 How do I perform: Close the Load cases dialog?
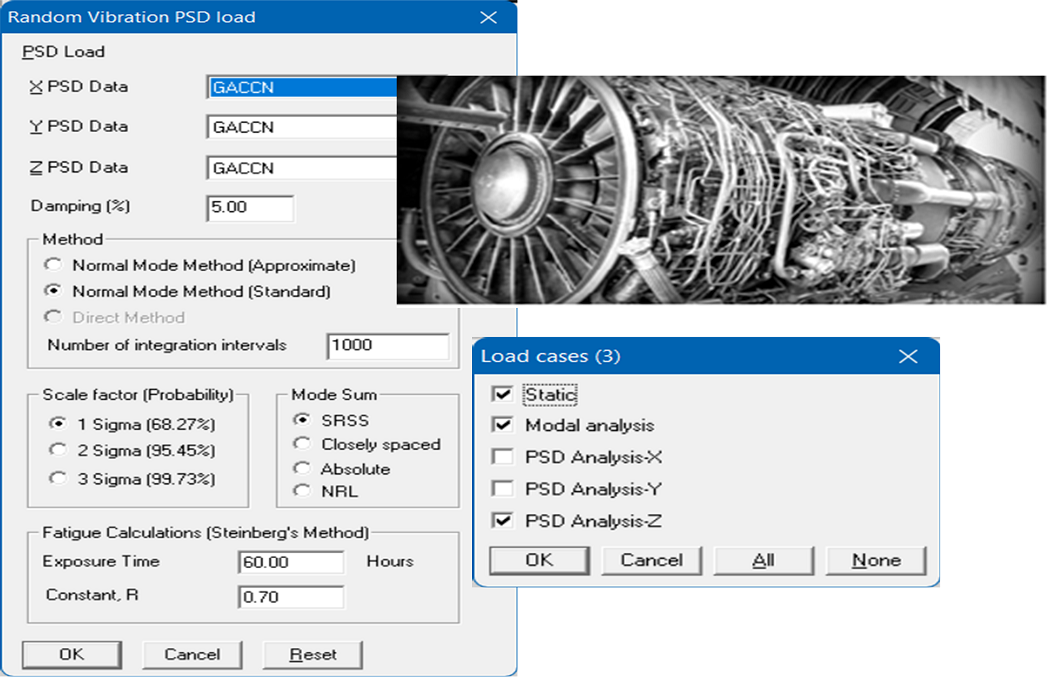[x=908, y=357]
